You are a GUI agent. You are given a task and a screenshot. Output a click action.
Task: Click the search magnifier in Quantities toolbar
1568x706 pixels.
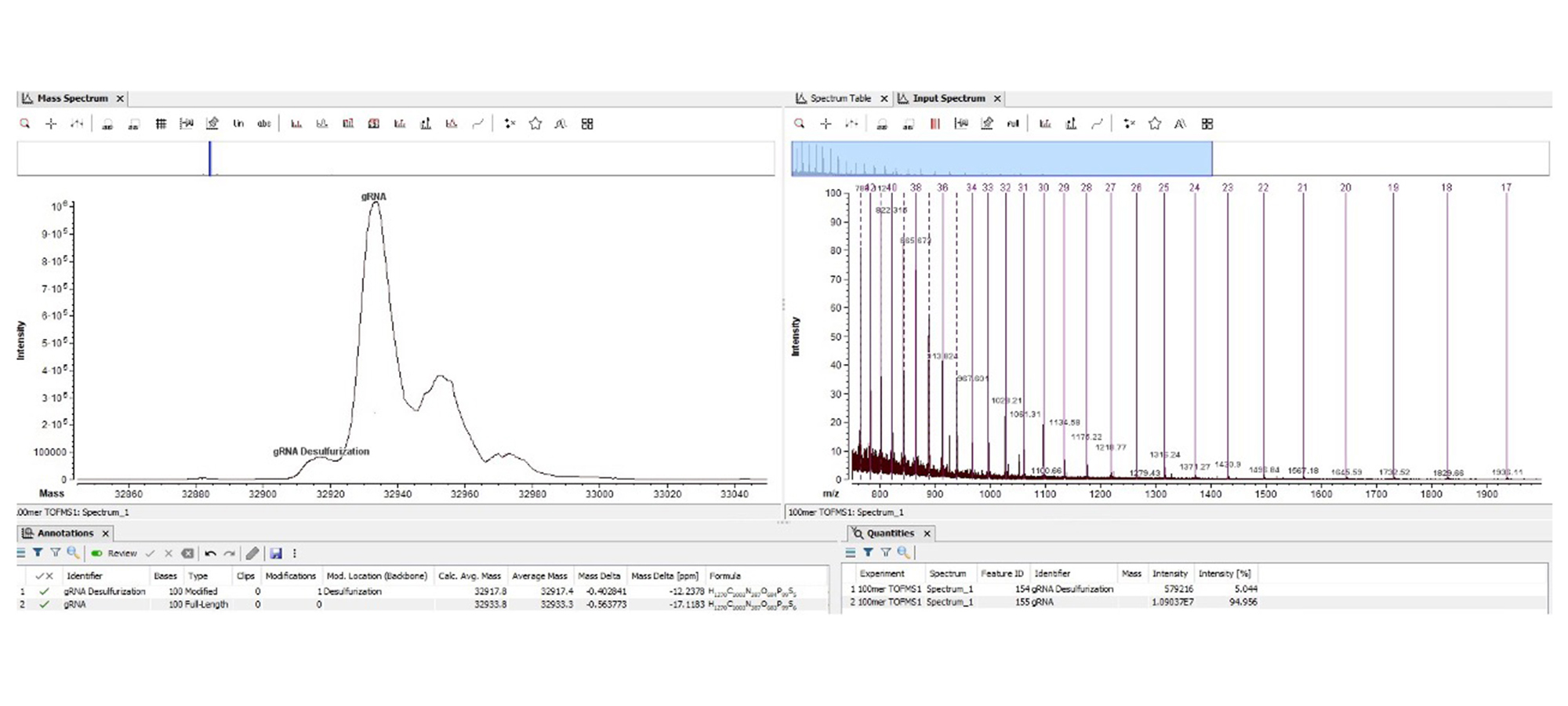903,553
